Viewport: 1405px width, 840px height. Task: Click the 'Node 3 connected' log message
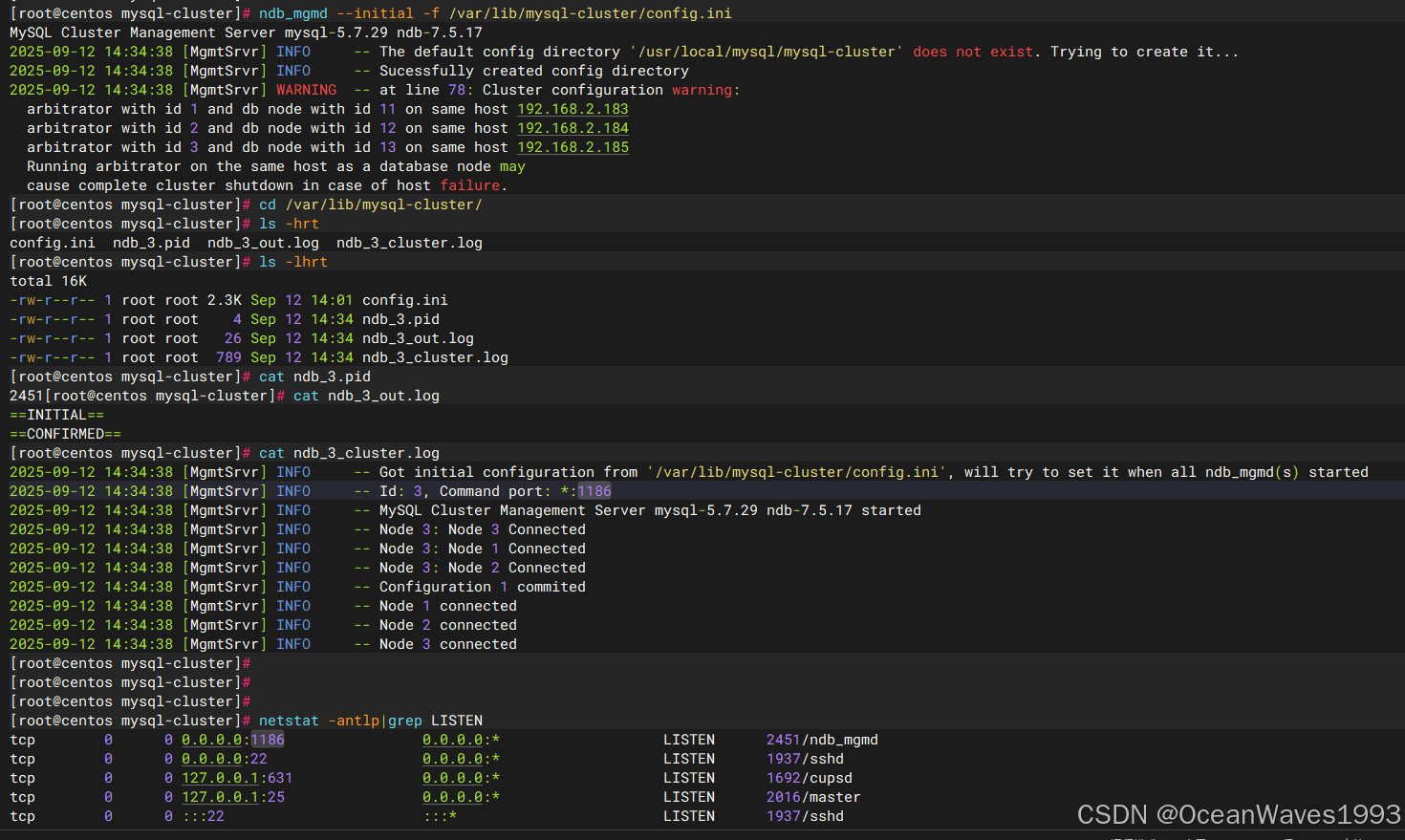click(x=448, y=644)
